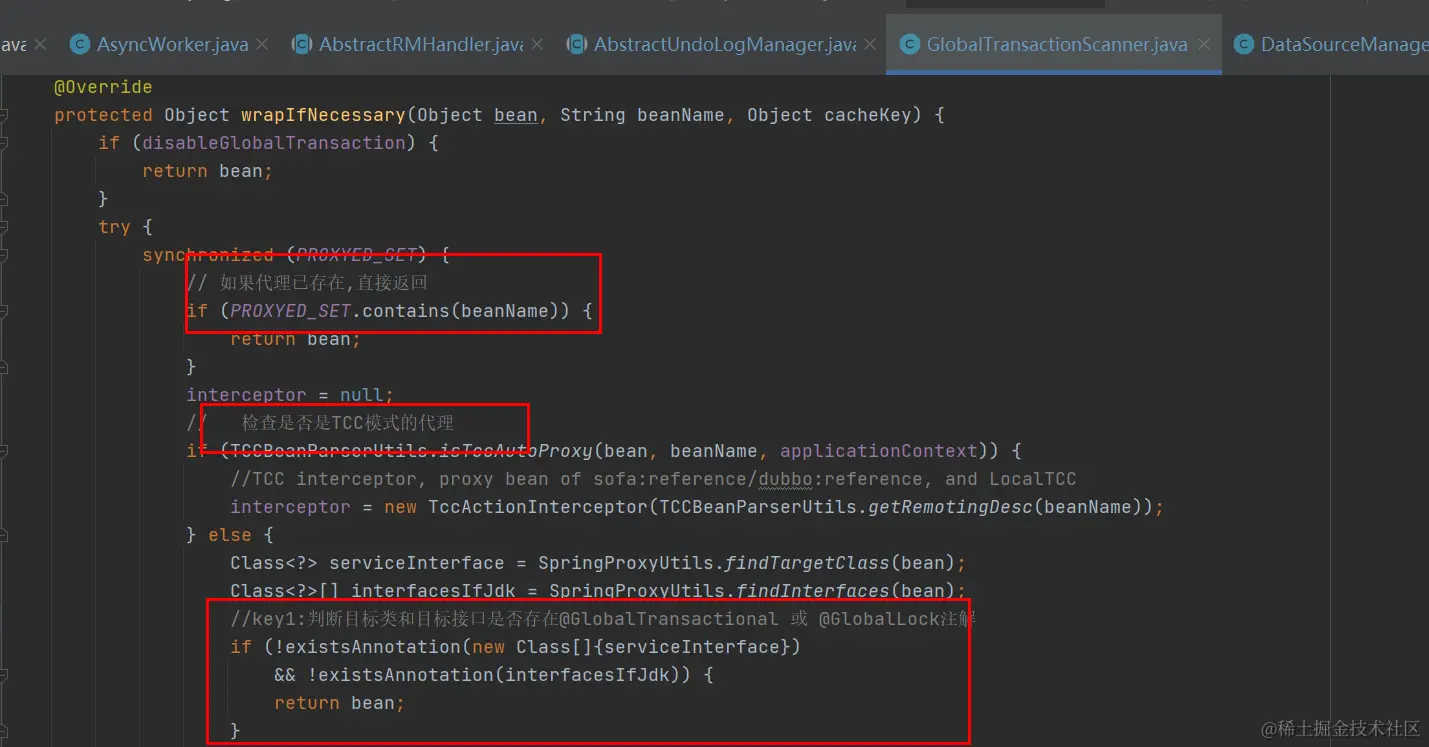Image resolution: width=1429 pixels, height=747 pixels.
Task: Click the '//key1' @GlobalTransactional comment line
Action: pos(603,619)
